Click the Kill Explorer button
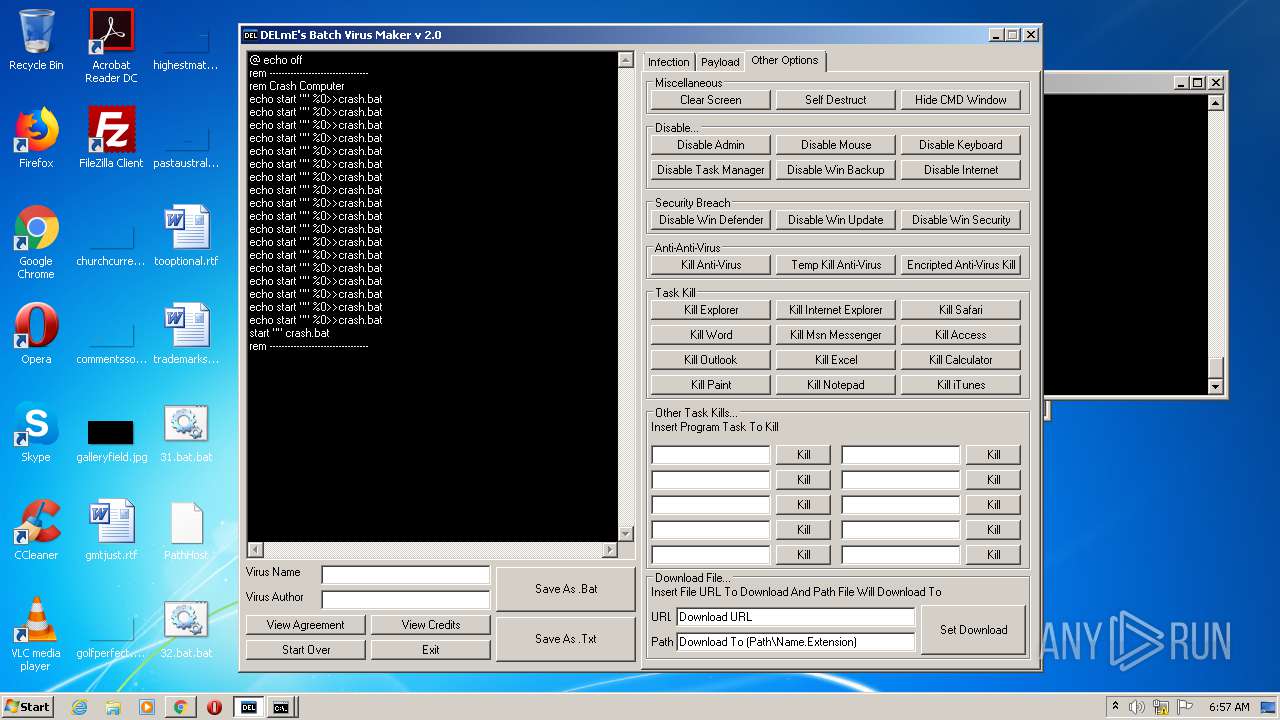This screenshot has width=1280, height=720. pyautogui.click(x=711, y=310)
